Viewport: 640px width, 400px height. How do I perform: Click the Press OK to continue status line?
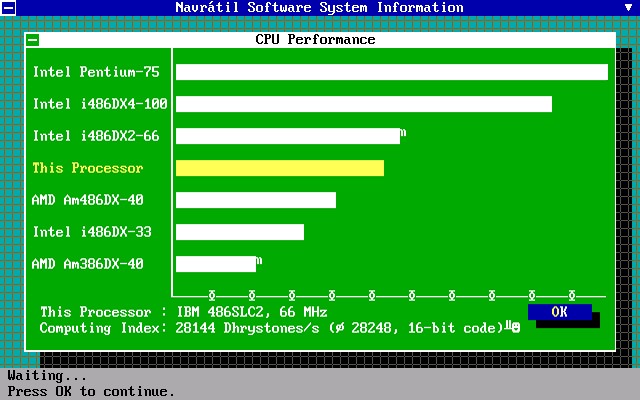91,391
